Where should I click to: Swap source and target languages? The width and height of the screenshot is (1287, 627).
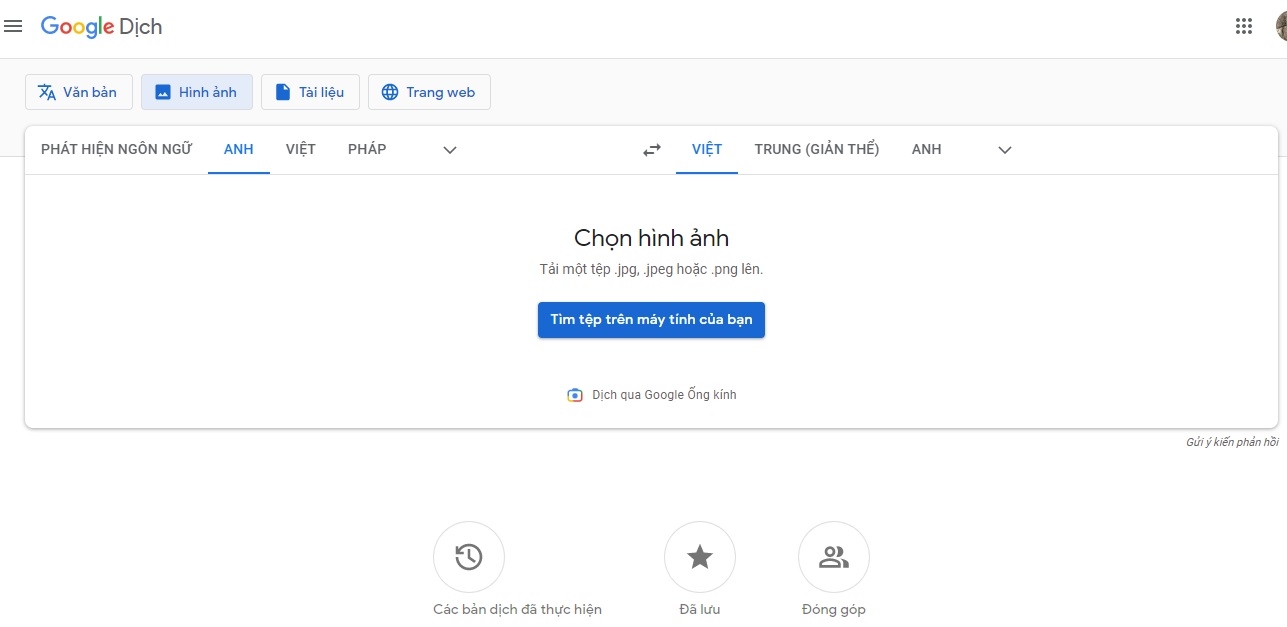652,150
